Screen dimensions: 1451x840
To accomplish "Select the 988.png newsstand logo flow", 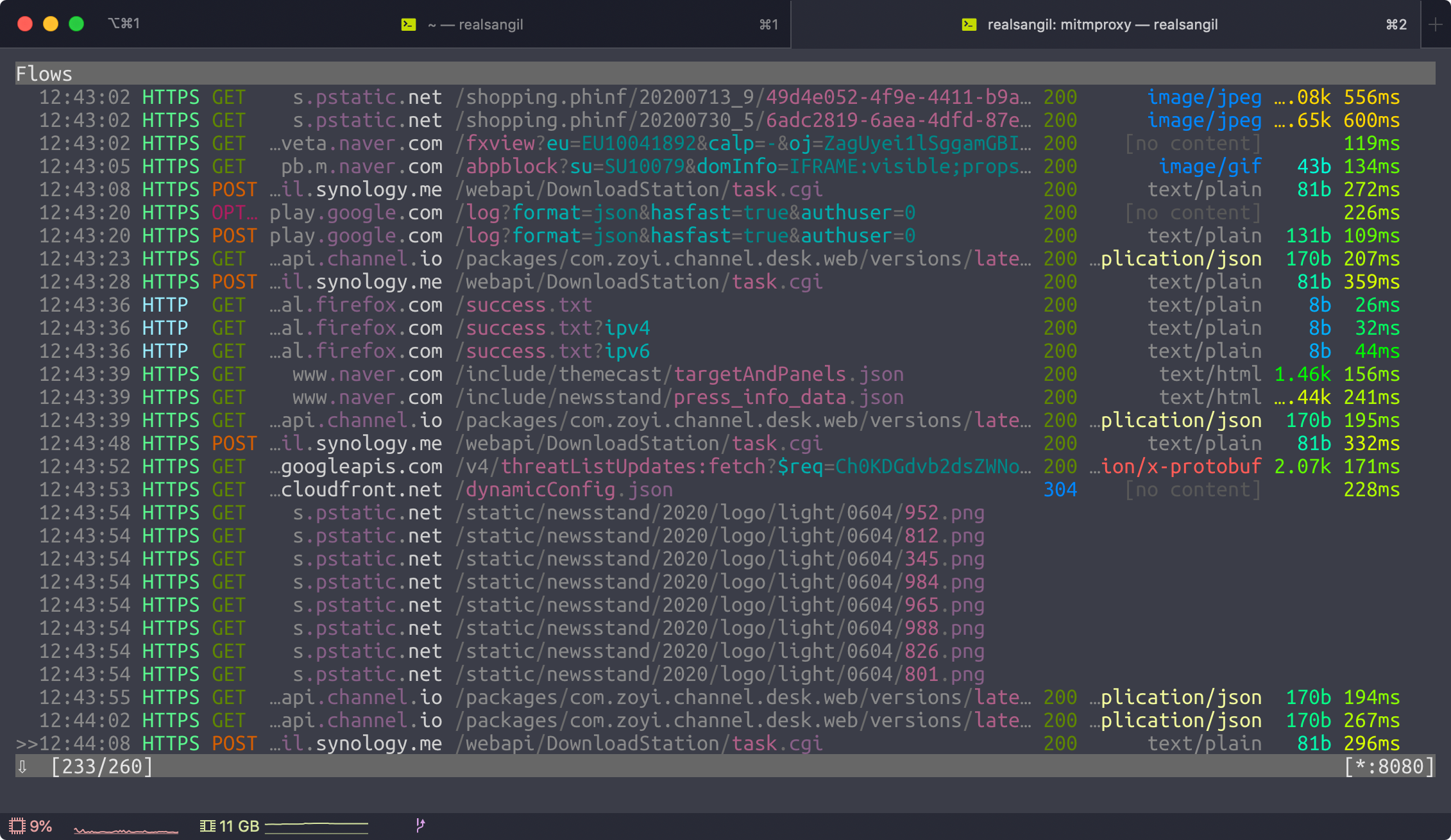I will coord(725,628).
